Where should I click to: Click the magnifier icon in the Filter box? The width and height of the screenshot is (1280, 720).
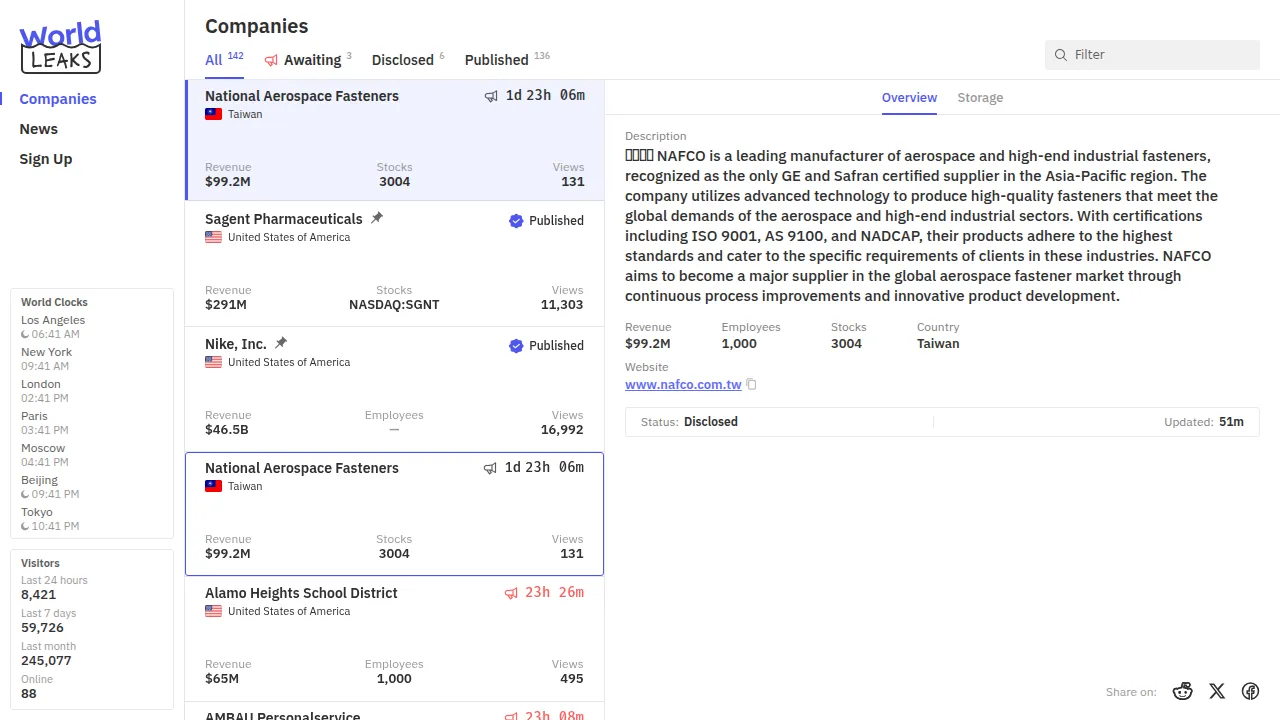[1061, 55]
